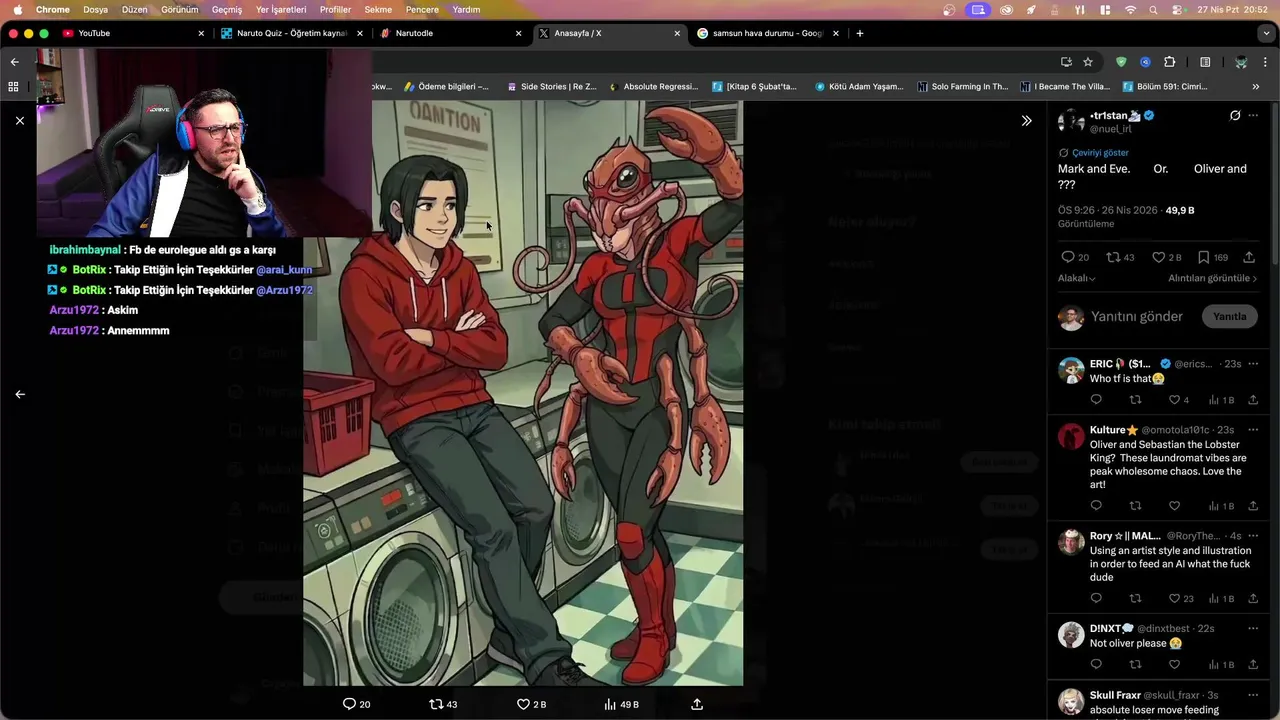The image size is (1280, 720).
Task: Open 'Solo Farming In Th...' bookmark
Action: pos(963,87)
